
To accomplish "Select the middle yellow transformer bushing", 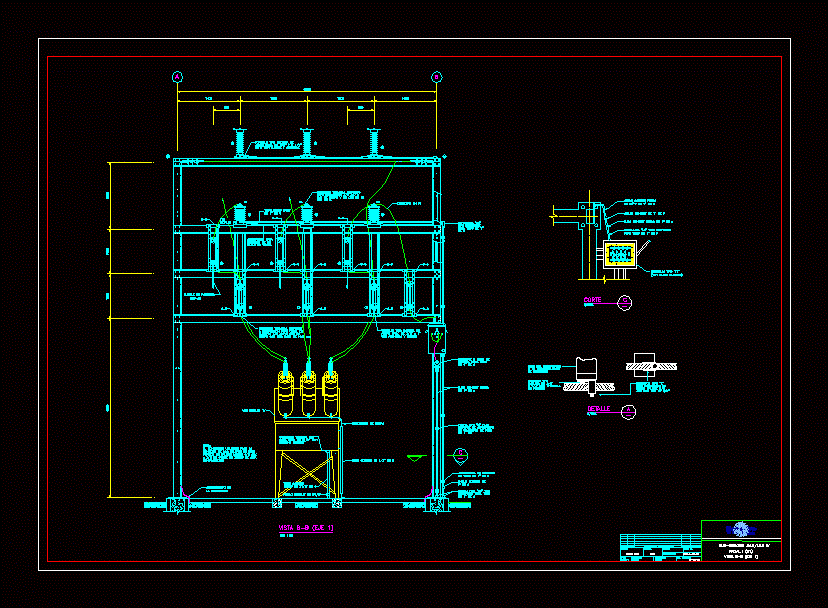I will (308, 392).
